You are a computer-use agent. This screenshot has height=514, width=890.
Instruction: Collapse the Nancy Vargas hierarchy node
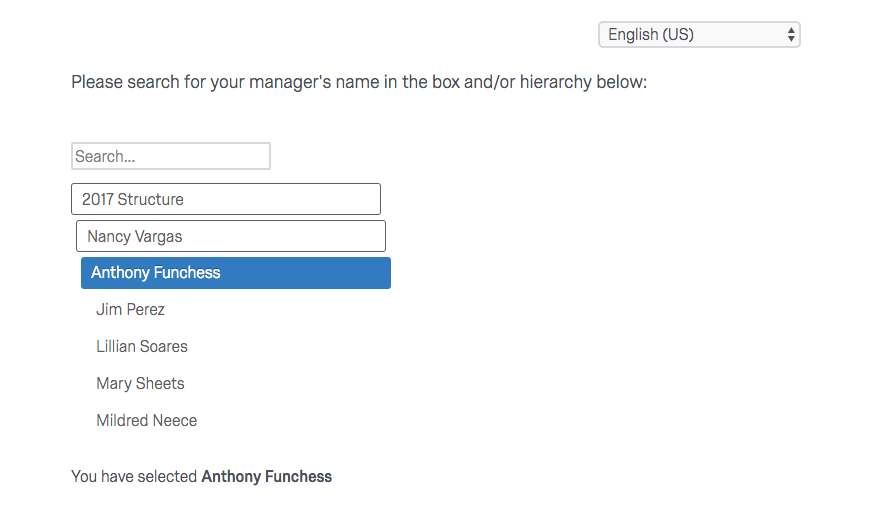230,237
